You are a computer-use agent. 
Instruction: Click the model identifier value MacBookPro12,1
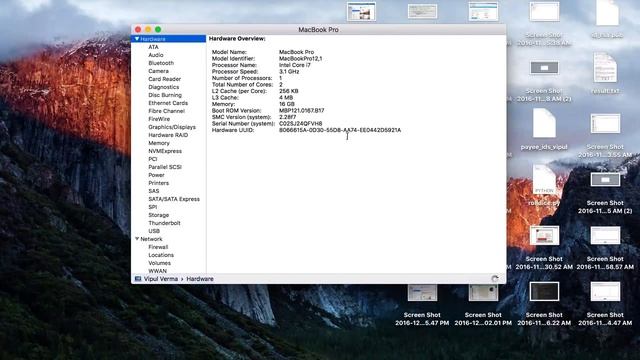pyautogui.click(x=300, y=58)
